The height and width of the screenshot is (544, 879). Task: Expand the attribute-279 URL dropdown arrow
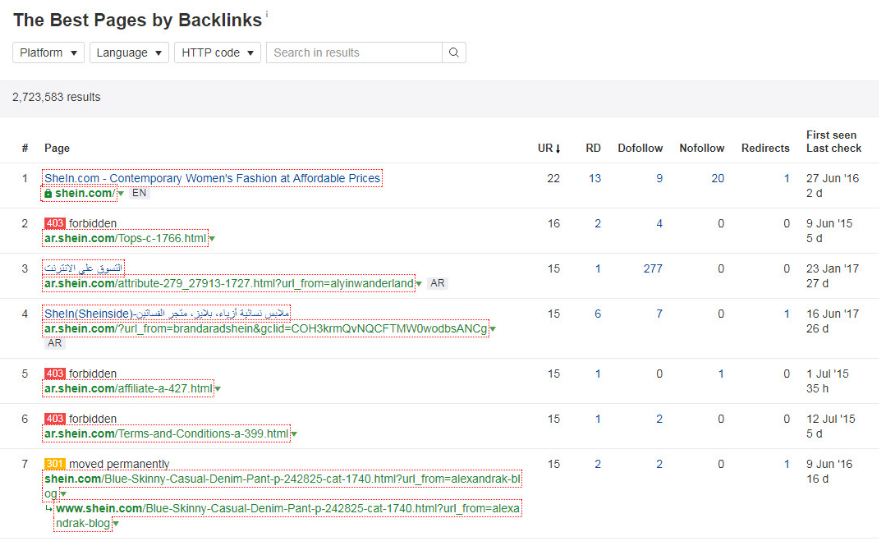coord(419,284)
